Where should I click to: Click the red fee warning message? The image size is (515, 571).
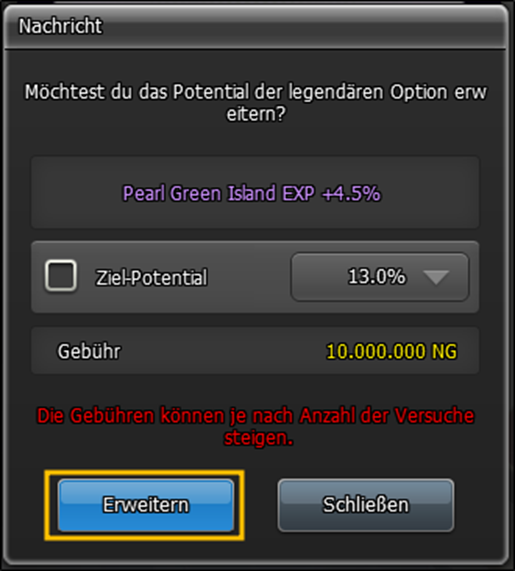click(x=255, y=426)
